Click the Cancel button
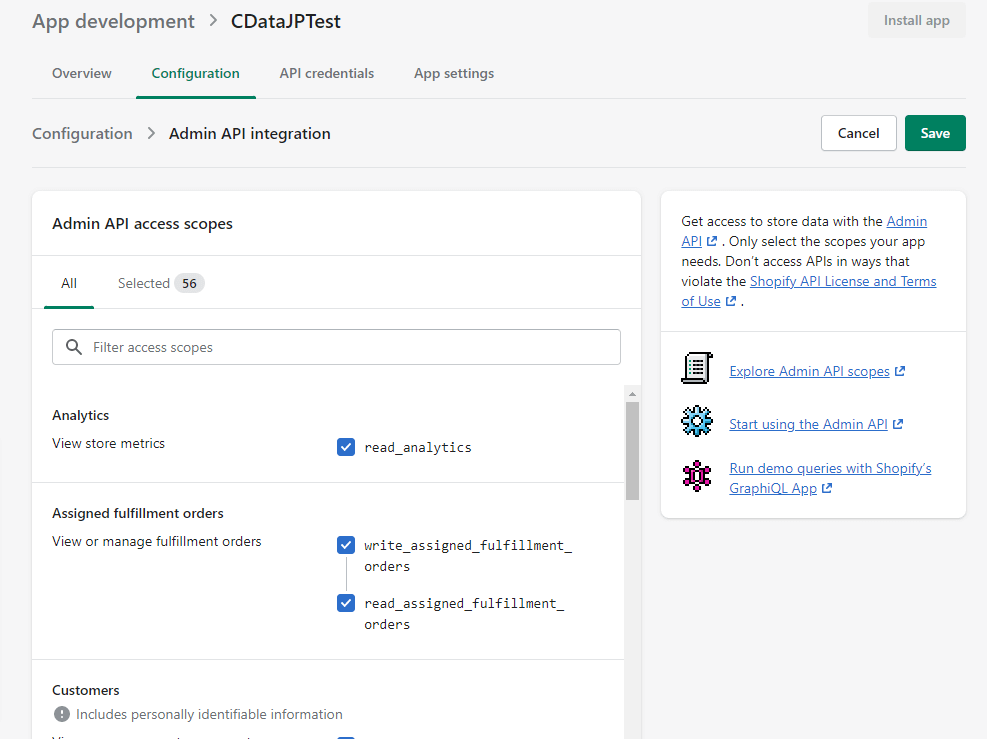This screenshot has height=739, width=987. point(858,133)
